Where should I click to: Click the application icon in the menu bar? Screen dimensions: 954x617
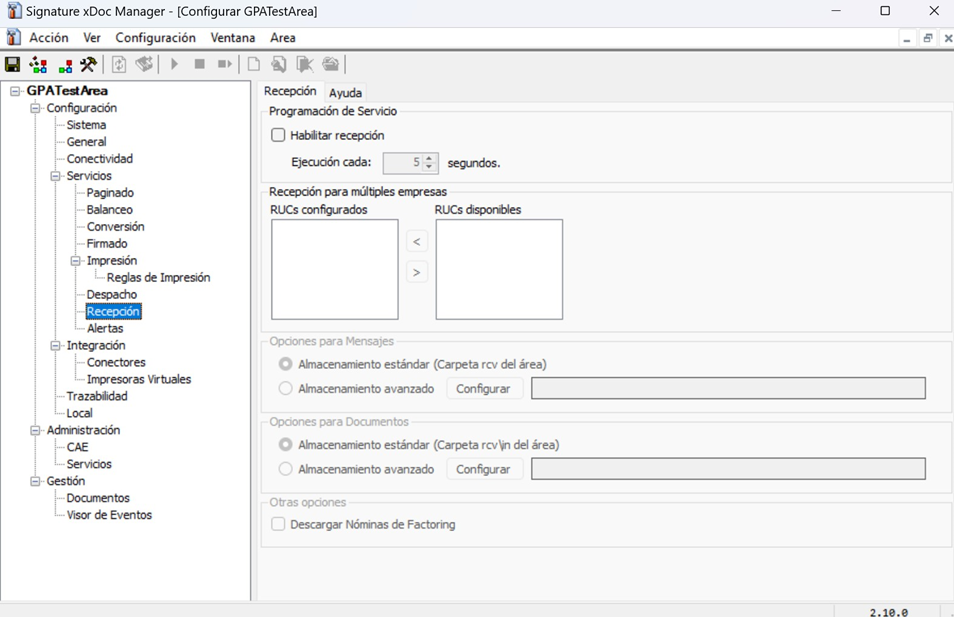click(13, 37)
